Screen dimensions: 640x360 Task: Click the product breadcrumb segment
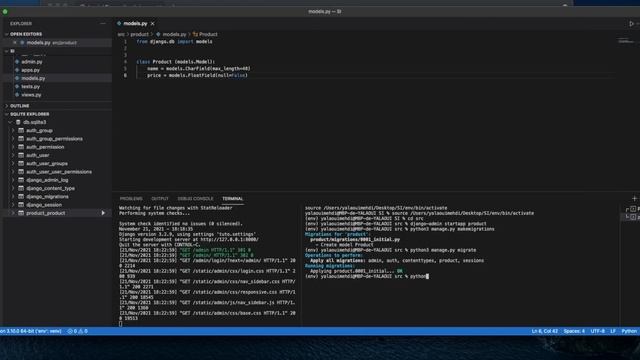(x=140, y=34)
